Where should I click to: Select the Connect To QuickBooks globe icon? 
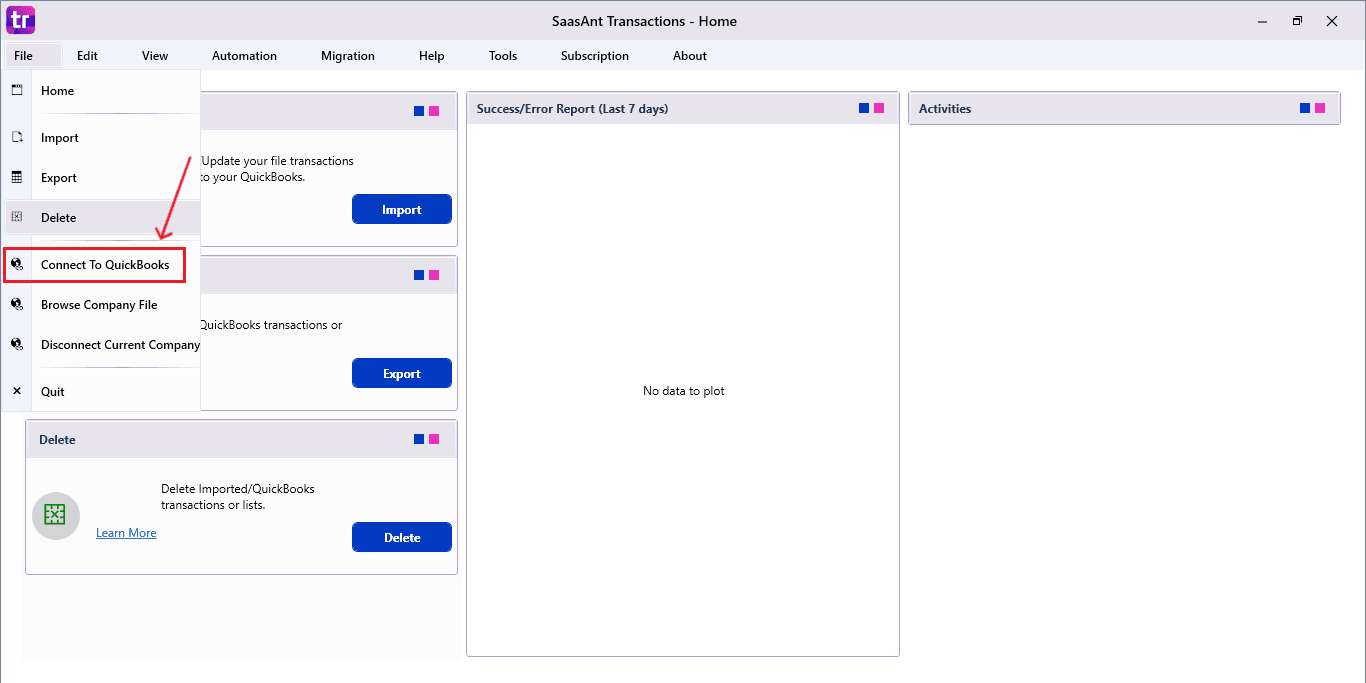17,264
